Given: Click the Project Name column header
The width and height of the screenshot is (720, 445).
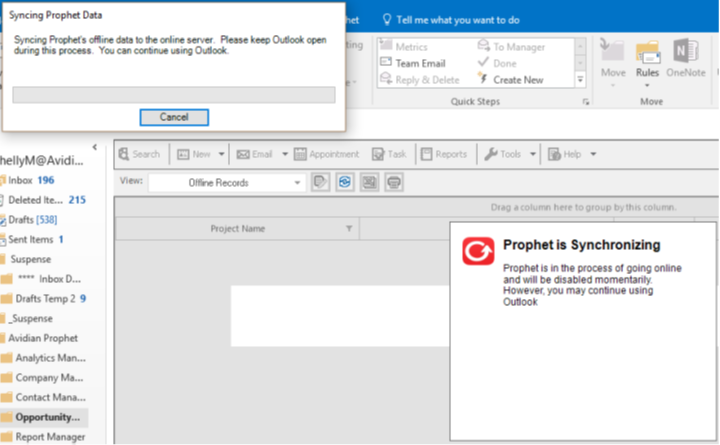Looking at the screenshot, I should [237, 229].
